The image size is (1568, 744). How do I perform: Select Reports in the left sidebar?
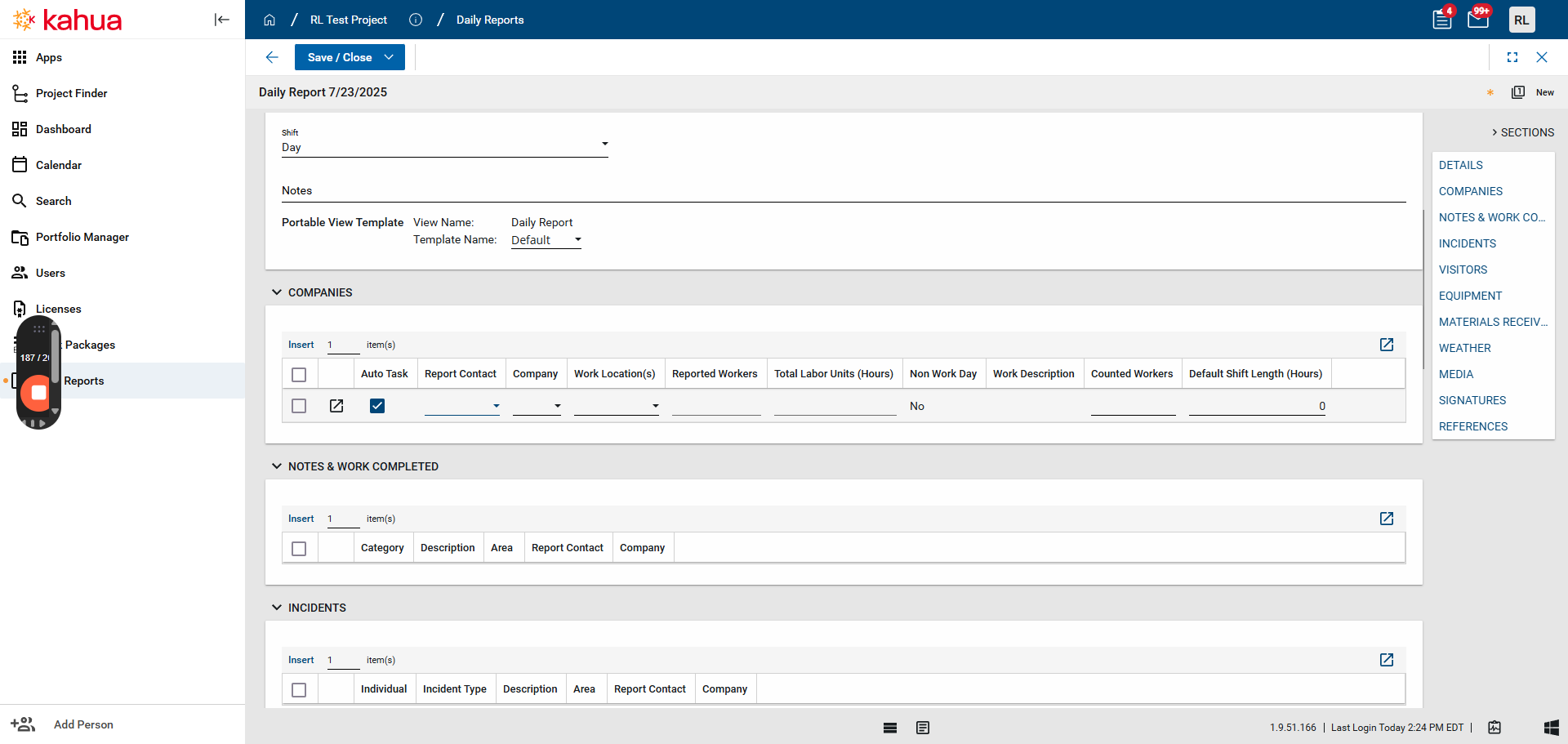coord(84,380)
